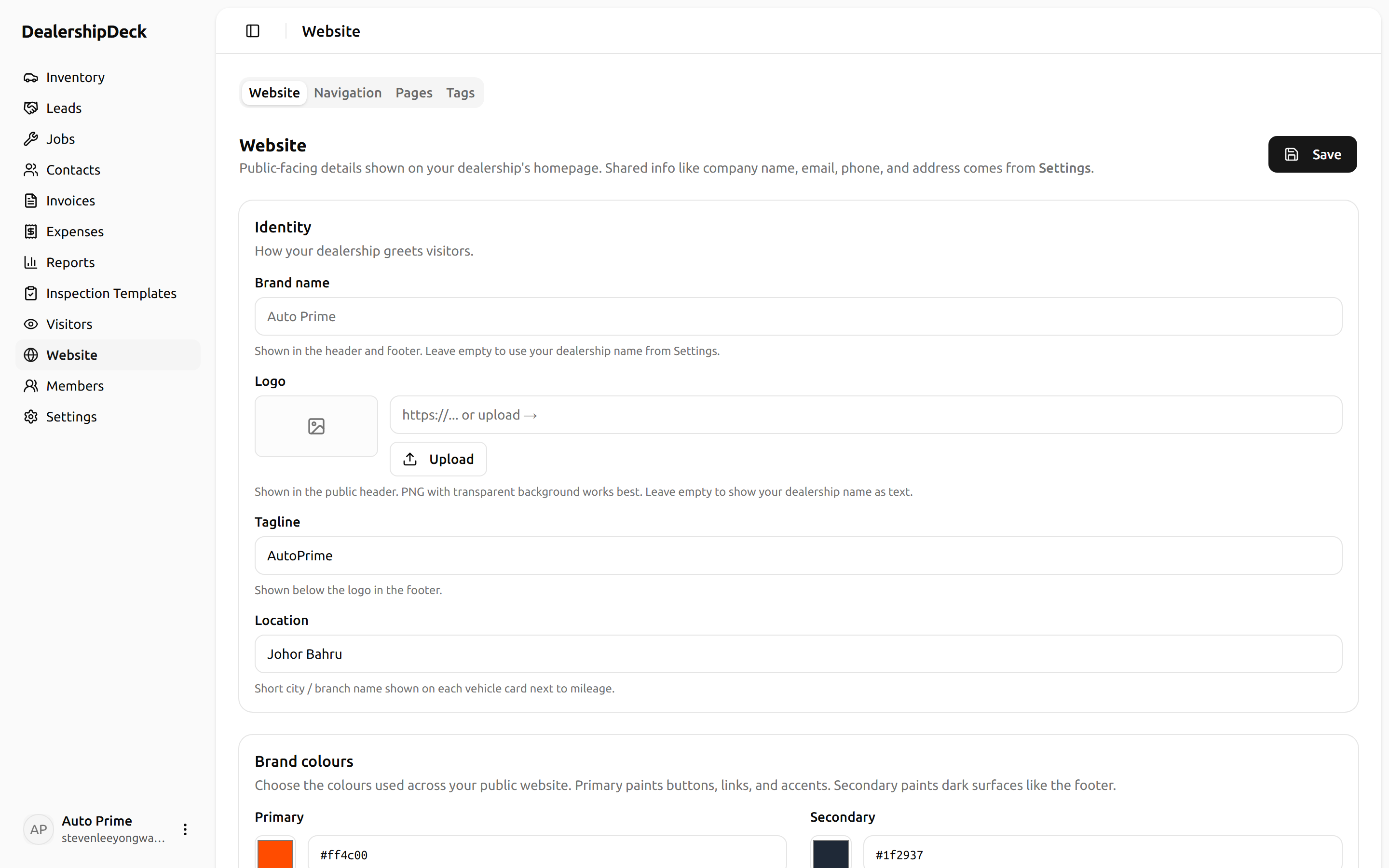Image resolution: width=1389 pixels, height=868 pixels.
Task: Click the Members users icon
Action: coord(31,386)
